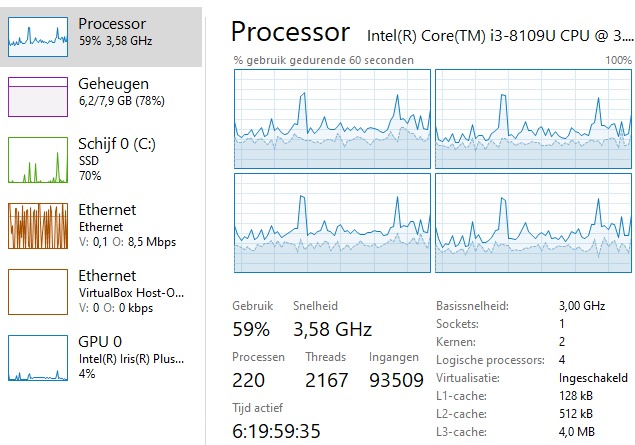Image resolution: width=635 pixels, height=445 pixels.
Task: Select the Processor mini graph thumbnail
Action: (38, 33)
